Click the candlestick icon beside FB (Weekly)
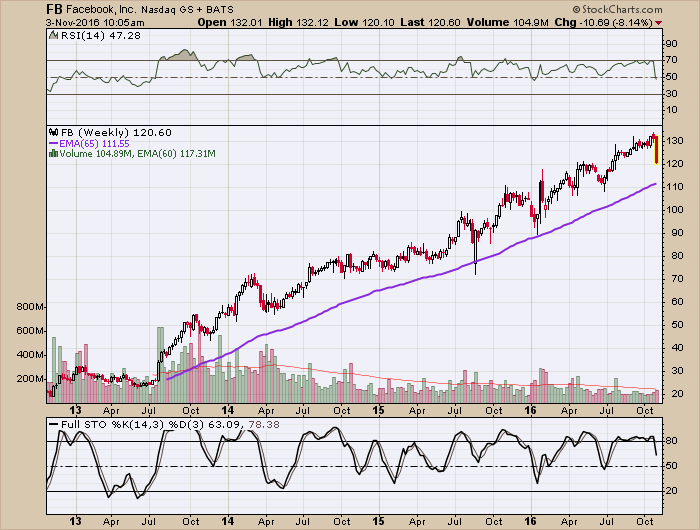The height and width of the screenshot is (530, 700). pyautogui.click(x=54, y=133)
